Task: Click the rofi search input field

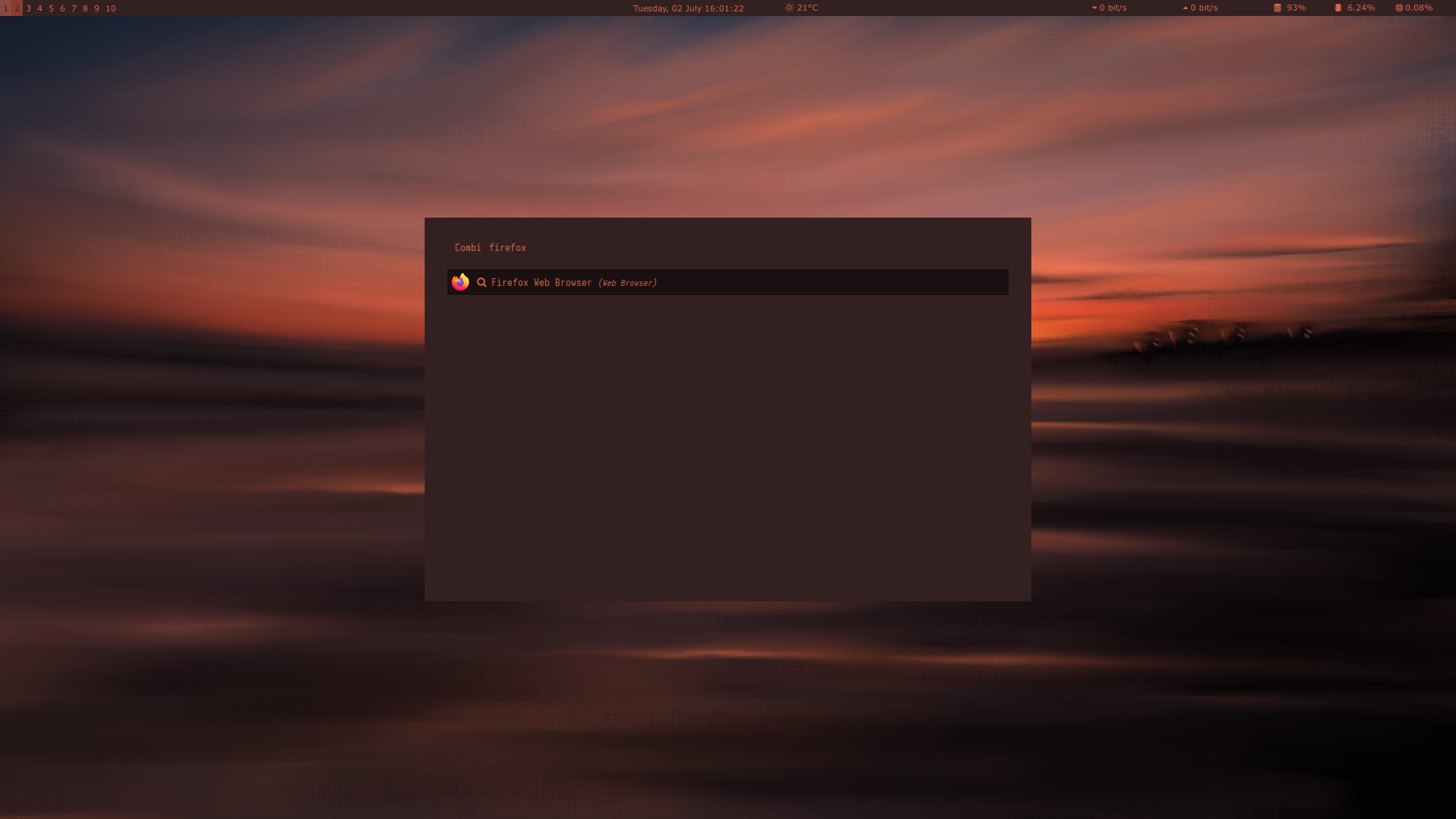Action: [x=728, y=247]
